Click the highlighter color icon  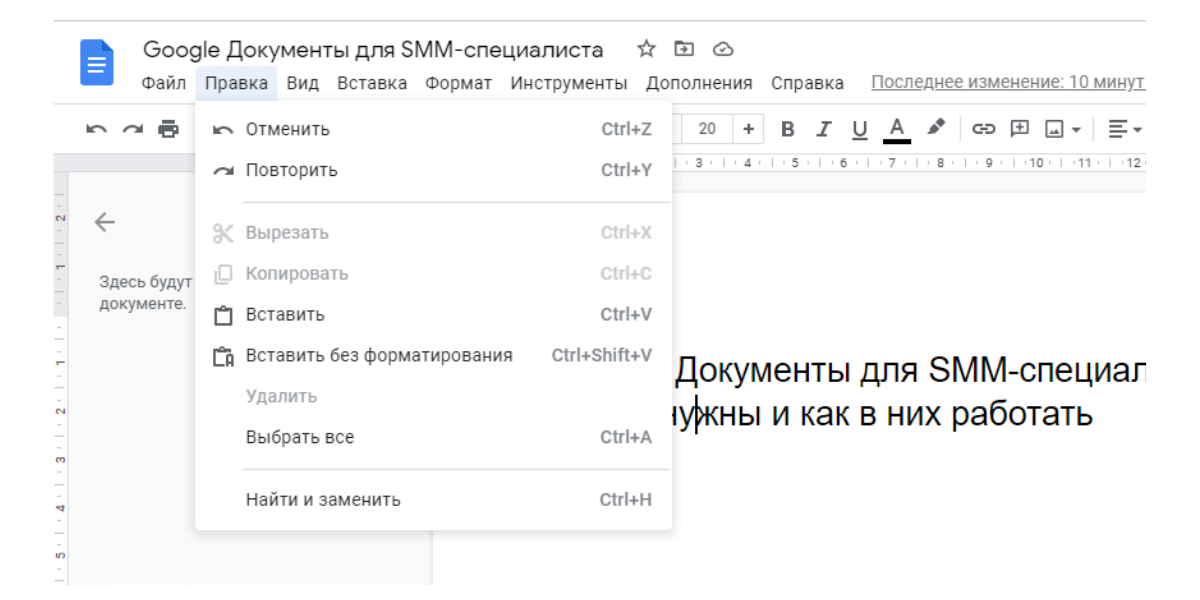[x=936, y=128]
